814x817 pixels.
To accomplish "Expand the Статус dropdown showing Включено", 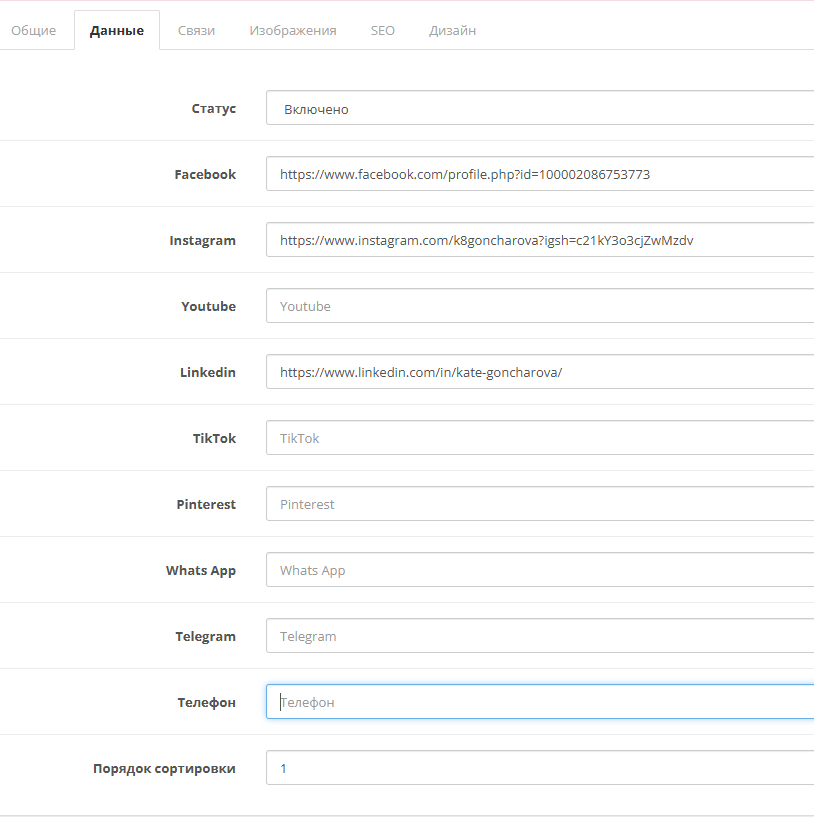I will click(x=540, y=108).
